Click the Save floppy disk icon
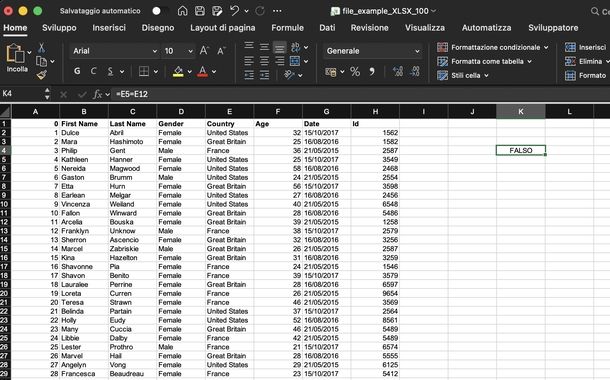The width and height of the screenshot is (610, 380). [200, 11]
